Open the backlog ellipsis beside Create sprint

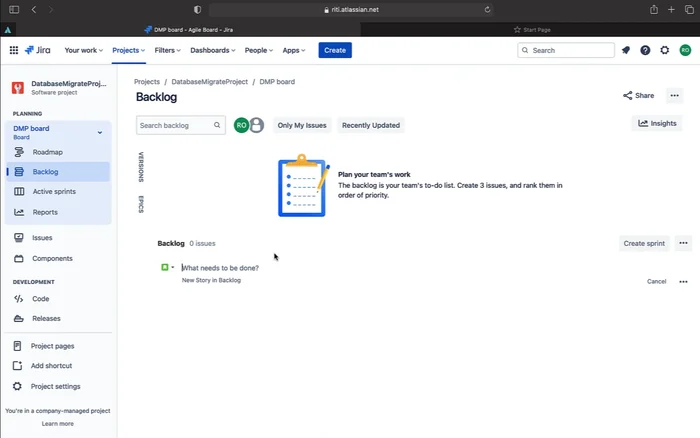(x=683, y=243)
